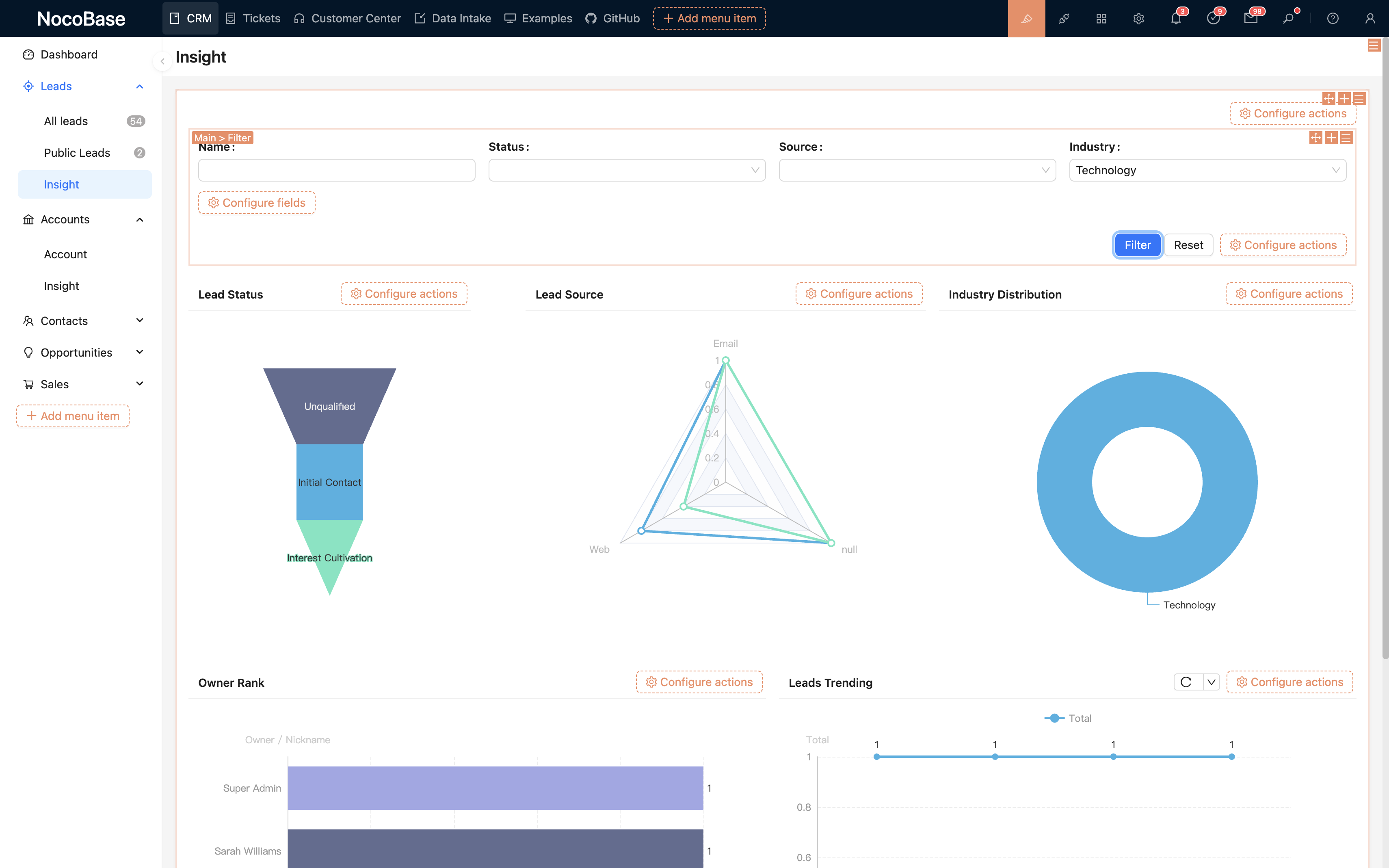Click the key icon in top bar
Screen dimensions: 1389x868
click(x=1289, y=18)
